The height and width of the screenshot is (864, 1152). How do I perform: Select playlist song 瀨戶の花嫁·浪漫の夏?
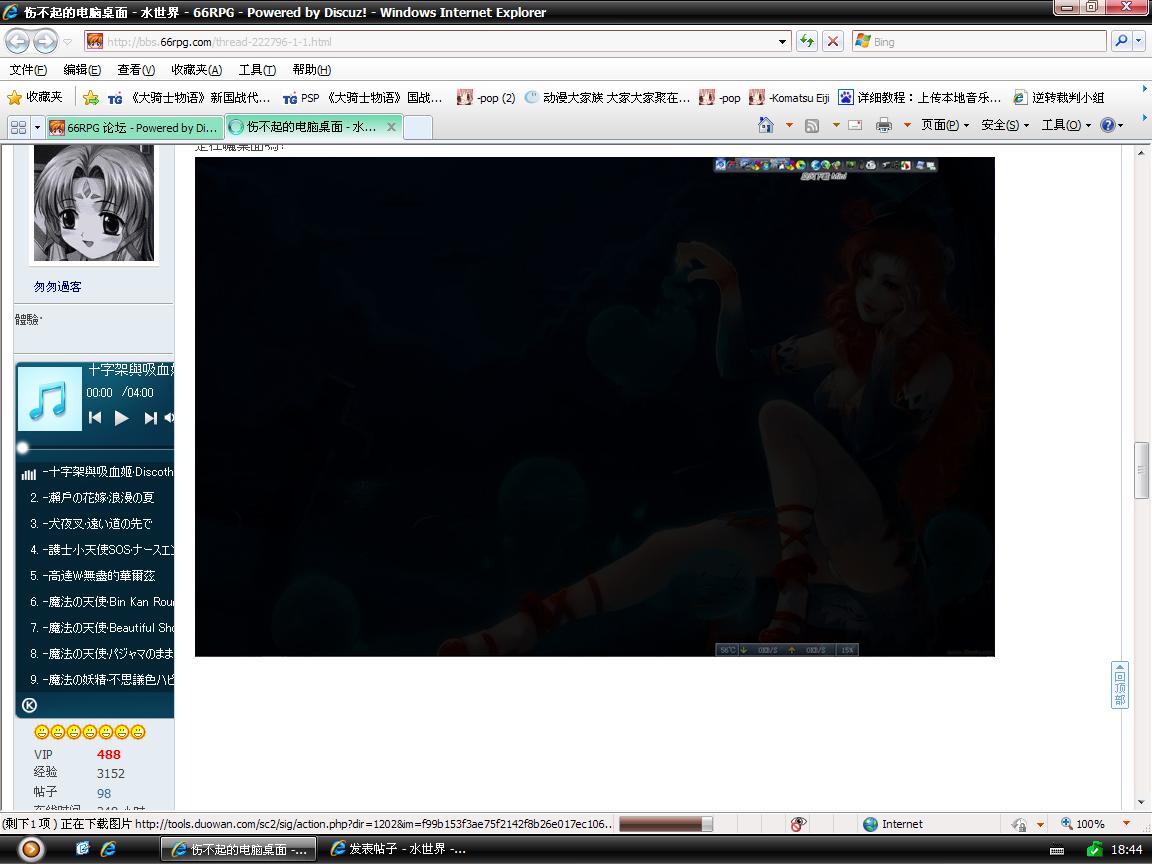pyautogui.click(x=94, y=497)
